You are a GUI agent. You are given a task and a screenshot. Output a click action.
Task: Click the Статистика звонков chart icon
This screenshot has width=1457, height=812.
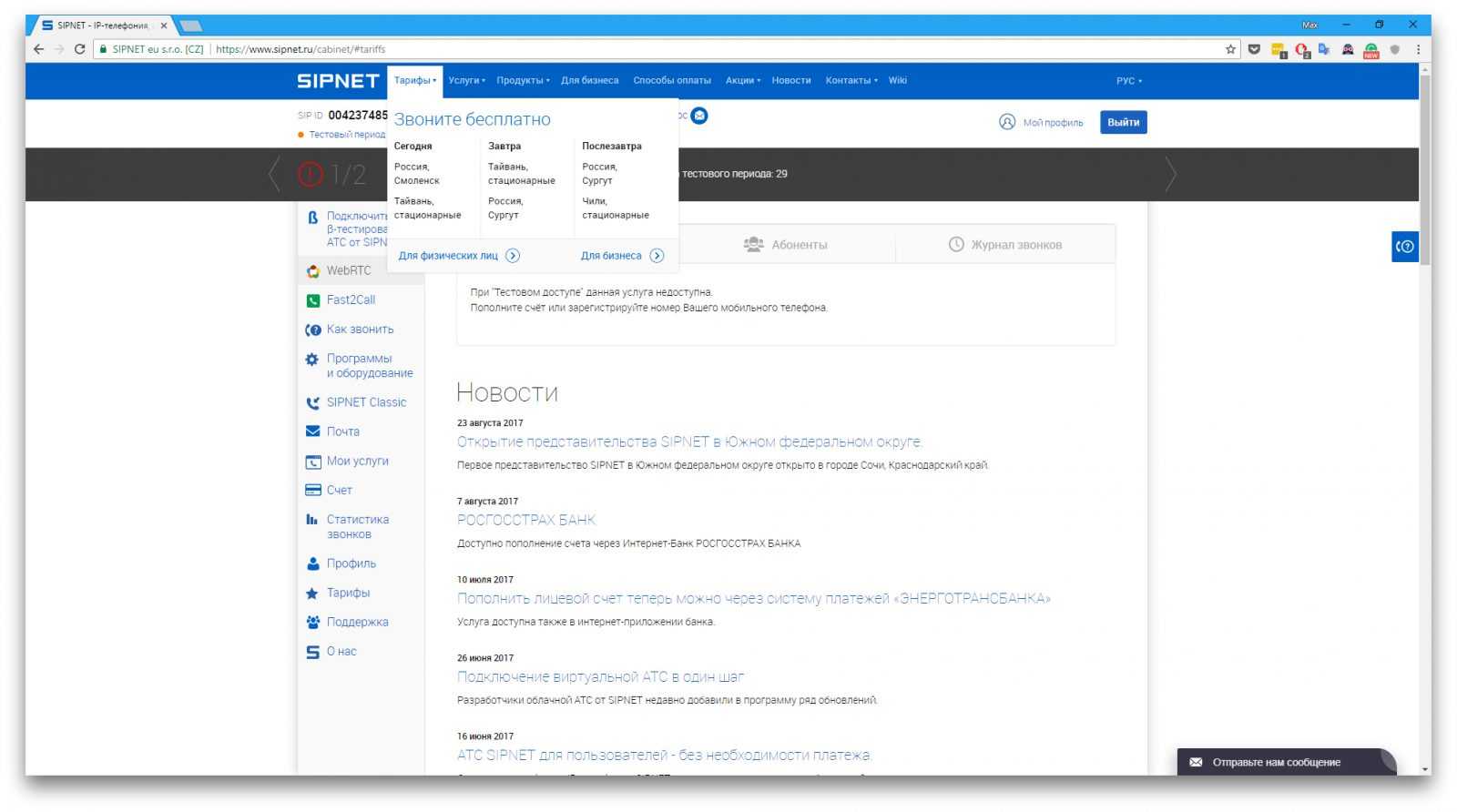[x=312, y=520]
